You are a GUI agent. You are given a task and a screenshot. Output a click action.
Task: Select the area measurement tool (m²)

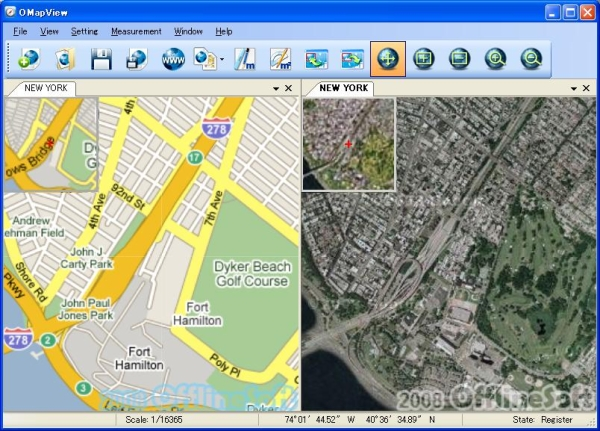pos(280,59)
